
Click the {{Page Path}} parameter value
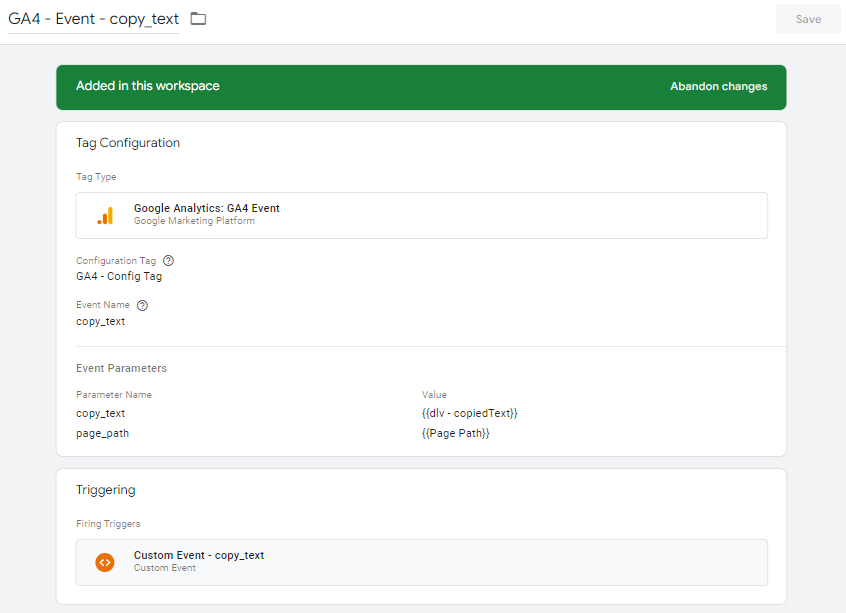(x=455, y=434)
